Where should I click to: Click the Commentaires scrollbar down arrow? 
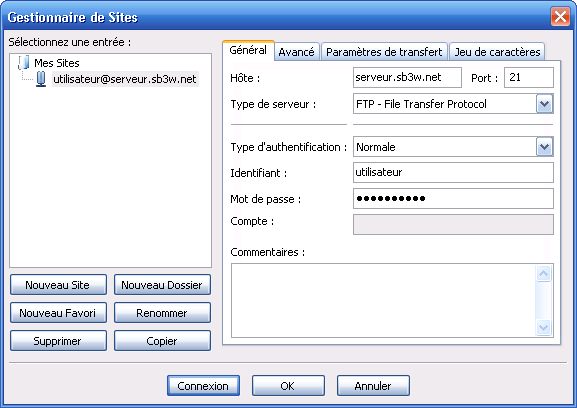[544, 327]
